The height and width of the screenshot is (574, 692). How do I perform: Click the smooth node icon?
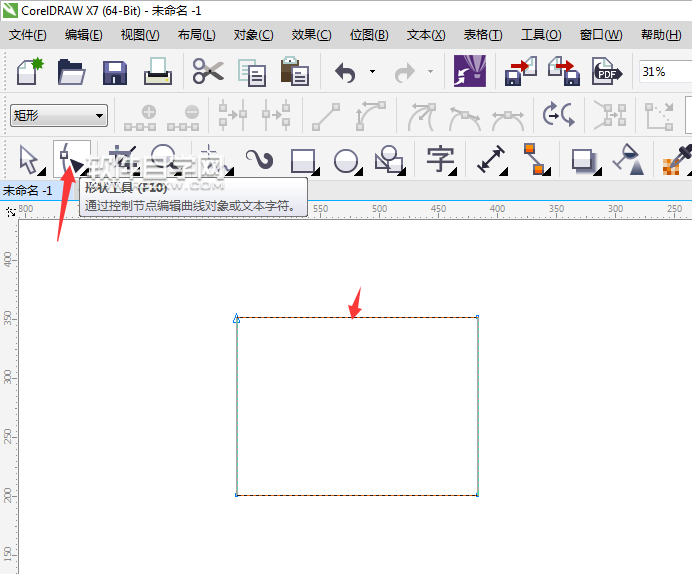(x=465, y=119)
